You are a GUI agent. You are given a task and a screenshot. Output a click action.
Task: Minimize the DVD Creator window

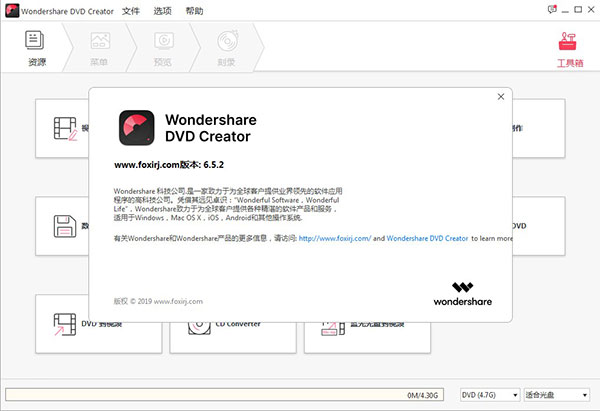coord(565,10)
